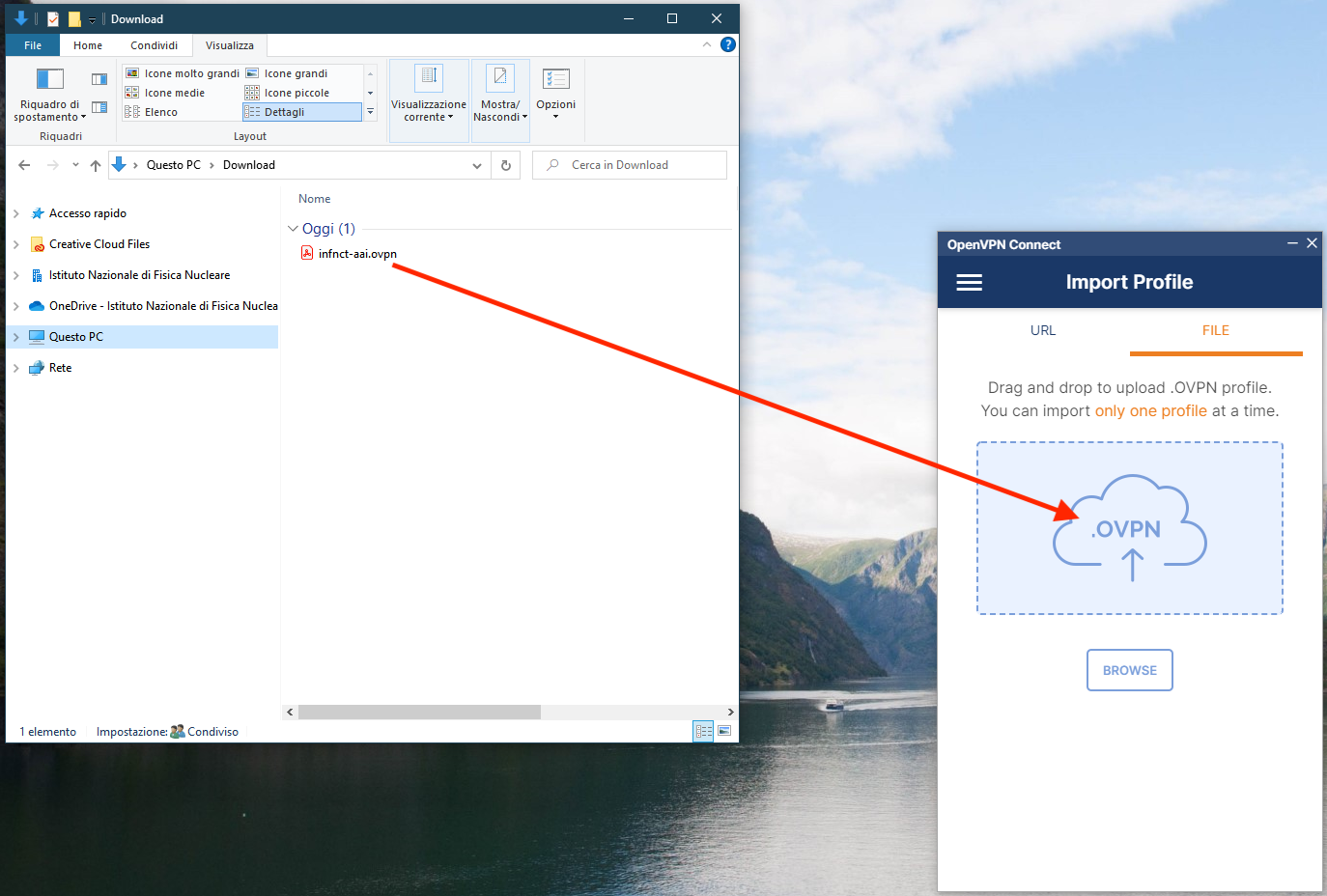Open the File tab
Image resolution: width=1327 pixels, height=896 pixels.
pos(33,45)
